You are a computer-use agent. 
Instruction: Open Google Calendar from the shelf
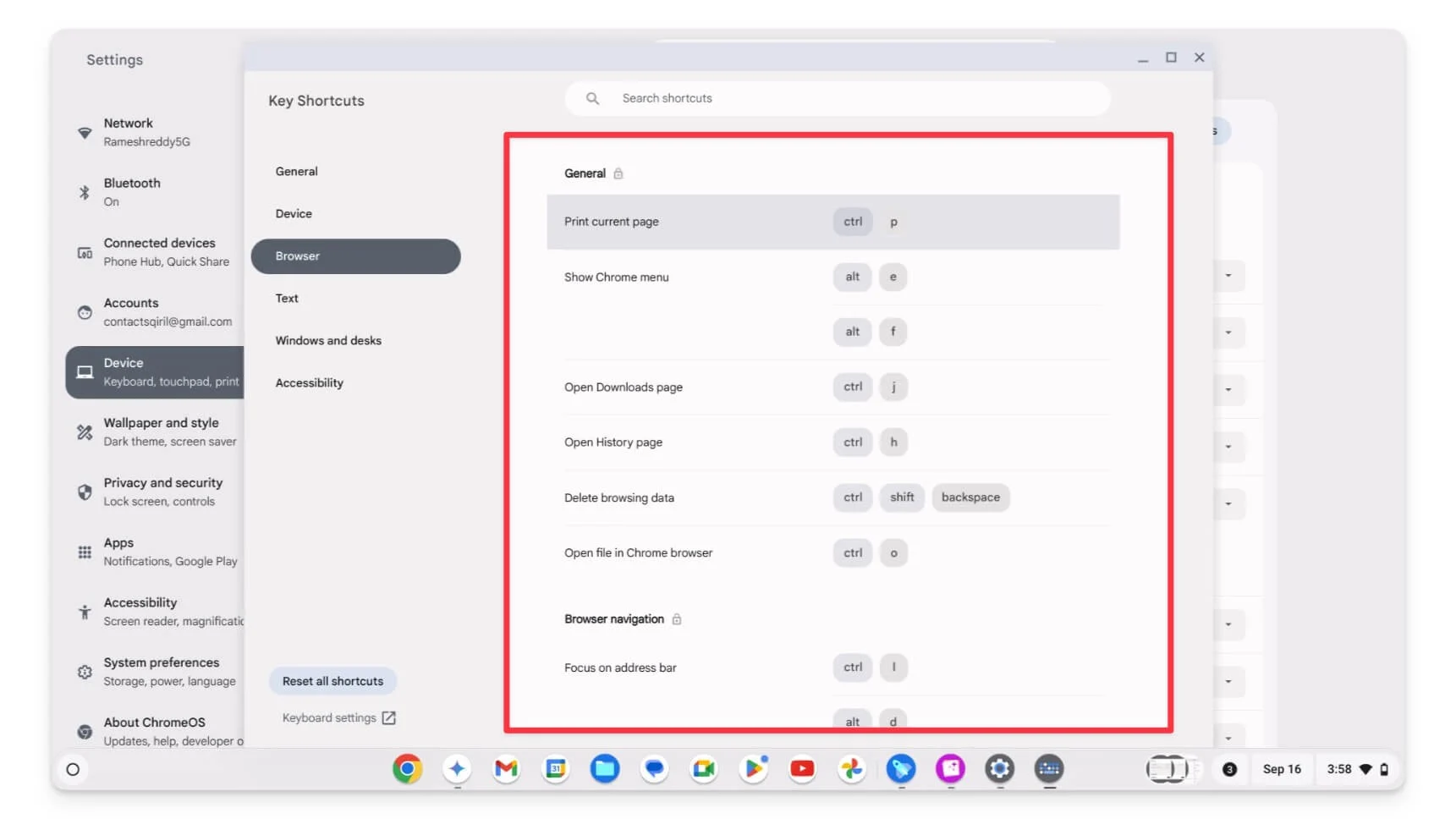point(556,769)
